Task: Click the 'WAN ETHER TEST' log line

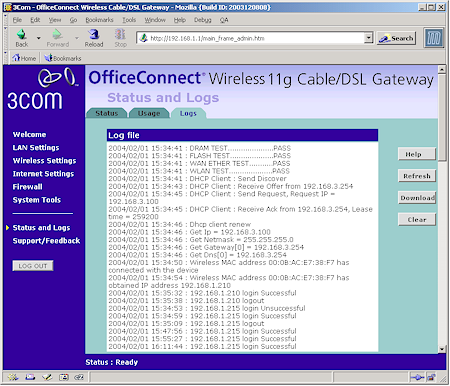Action: [x=199, y=163]
